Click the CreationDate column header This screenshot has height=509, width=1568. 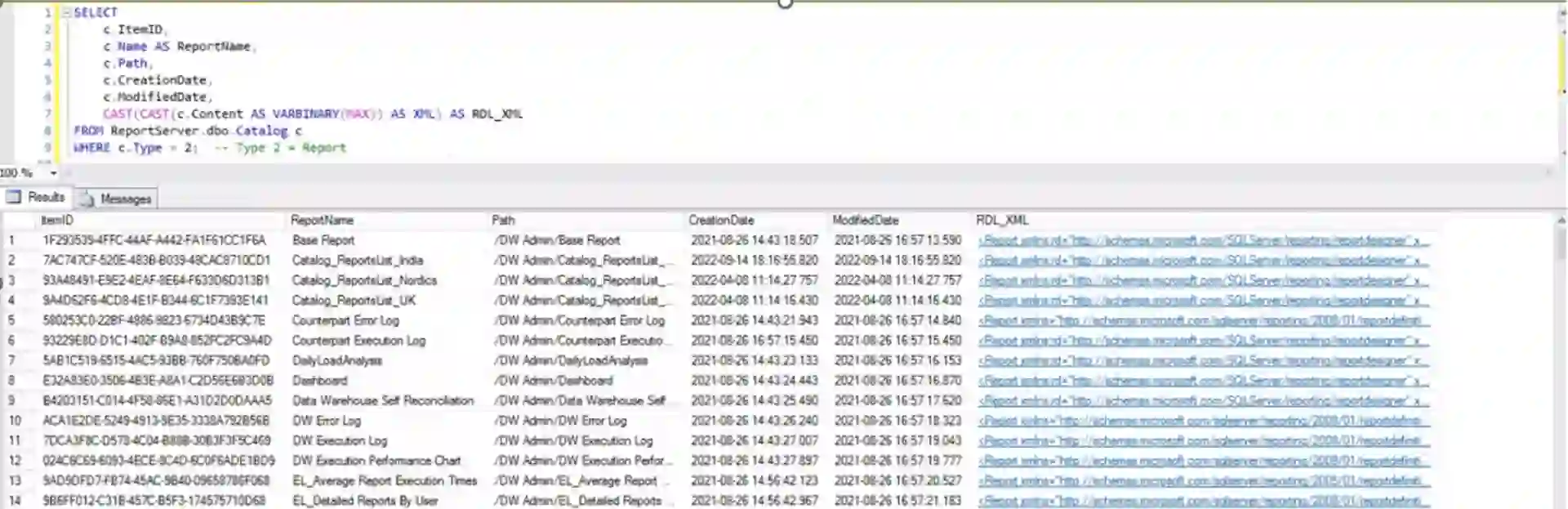[721, 221]
